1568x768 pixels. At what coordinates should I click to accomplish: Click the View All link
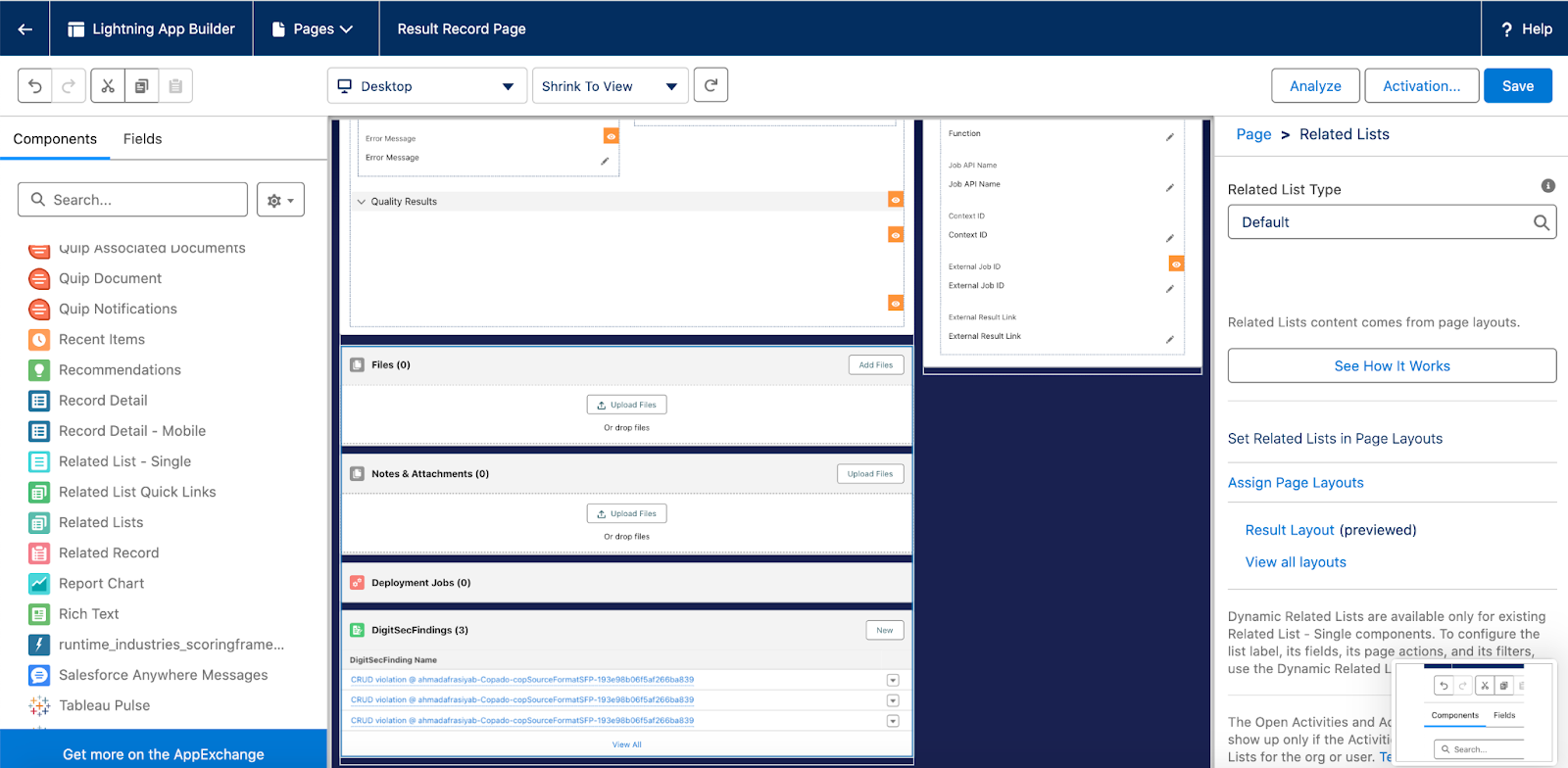click(627, 744)
